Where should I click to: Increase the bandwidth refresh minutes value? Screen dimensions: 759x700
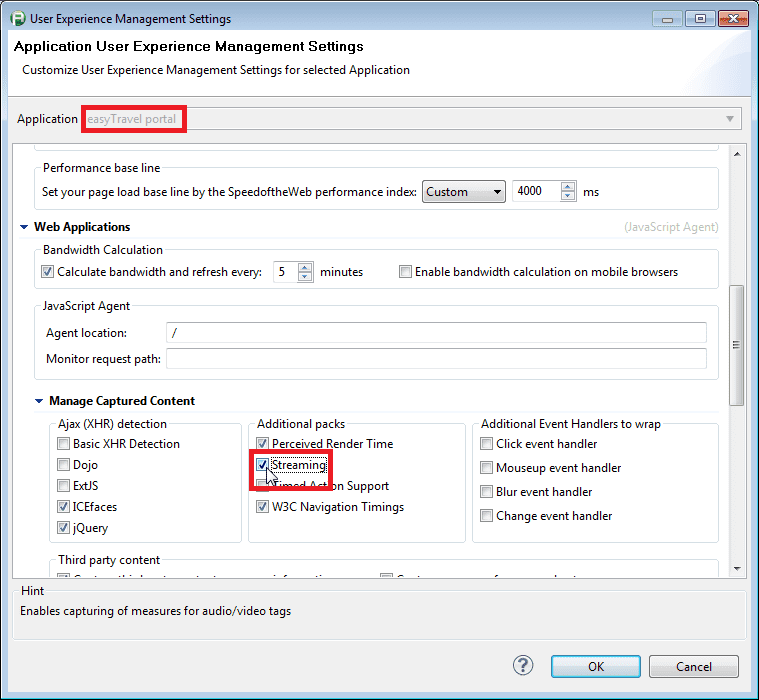[304, 267]
